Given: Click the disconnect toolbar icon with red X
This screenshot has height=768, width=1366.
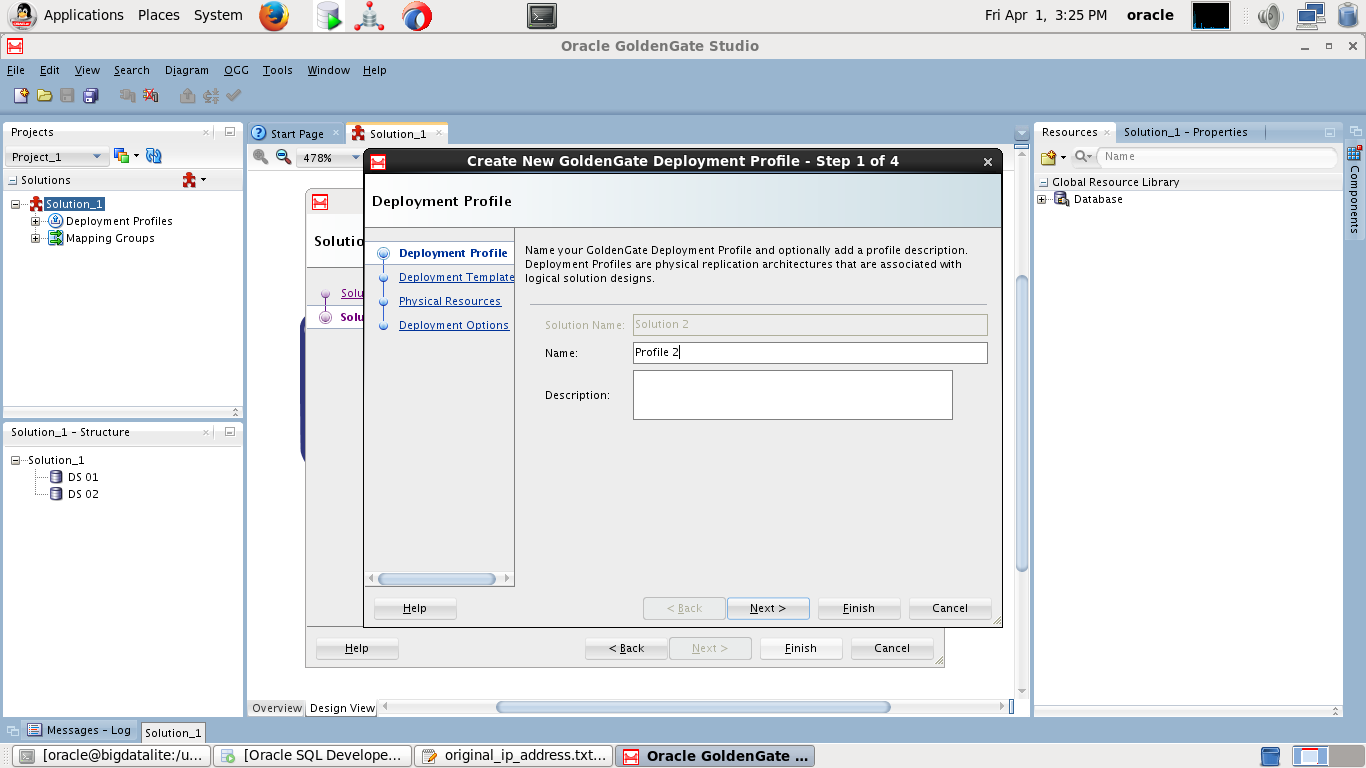Looking at the screenshot, I should [x=150, y=95].
